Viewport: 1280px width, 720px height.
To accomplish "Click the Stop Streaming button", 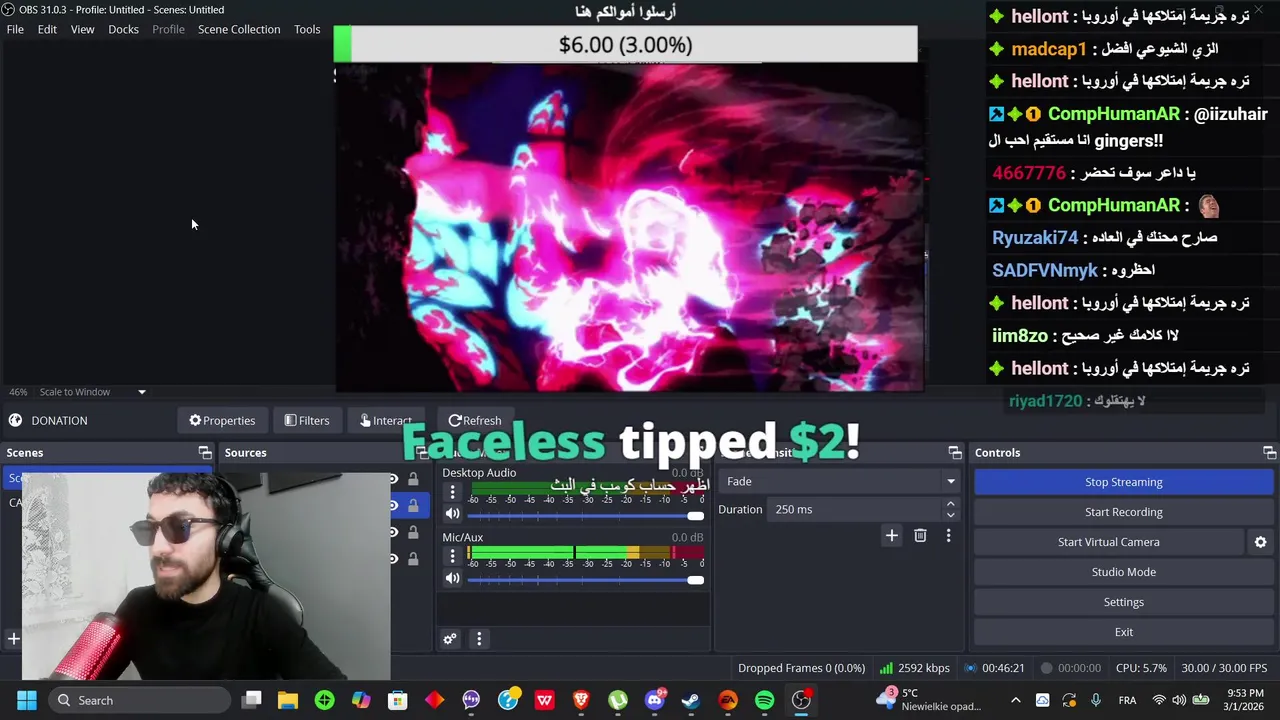I will [1123, 482].
